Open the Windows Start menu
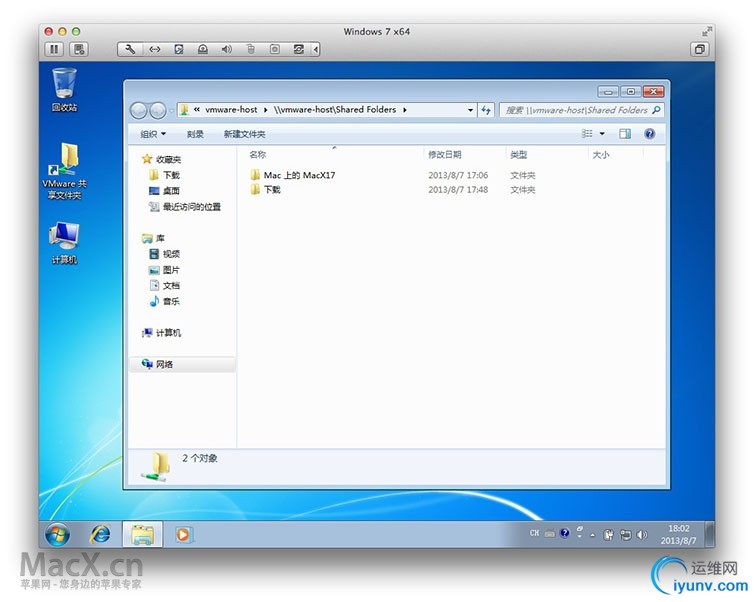Viewport: 754px width, 602px height. (57, 534)
